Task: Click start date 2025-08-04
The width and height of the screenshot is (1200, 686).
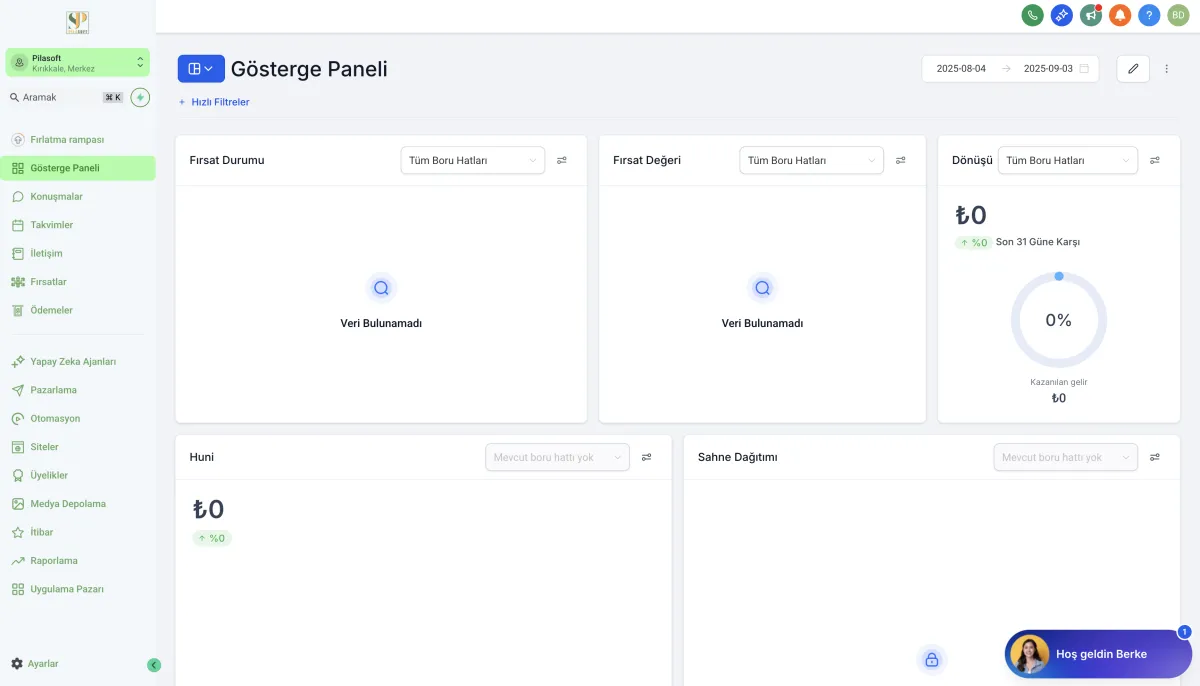Action: click(961, 68)
